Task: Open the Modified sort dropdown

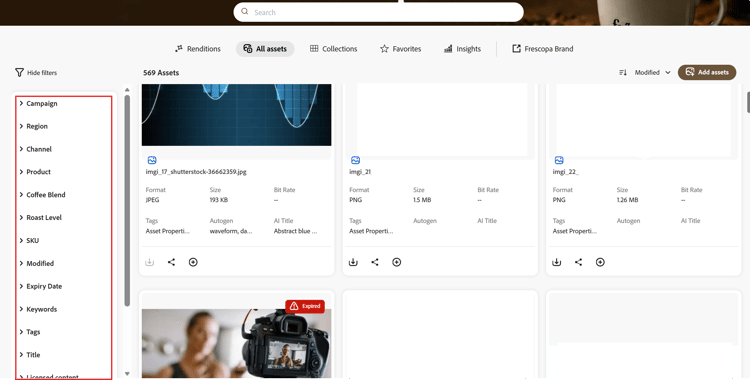Action: pos(652,73)
